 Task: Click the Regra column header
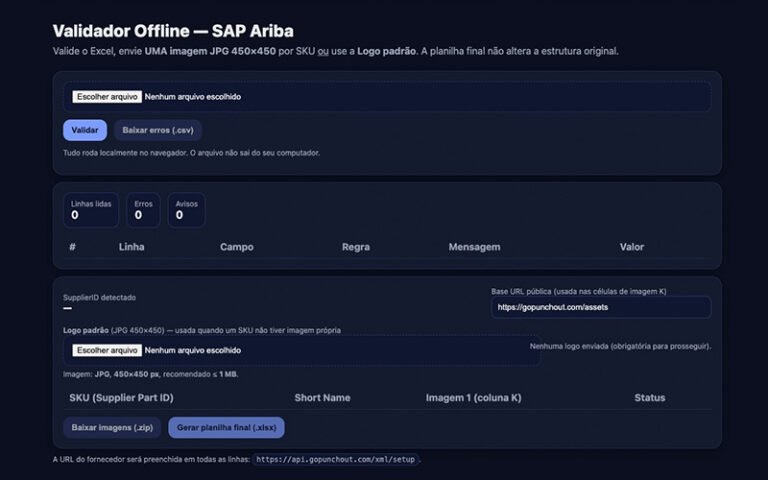coord(356,247)
